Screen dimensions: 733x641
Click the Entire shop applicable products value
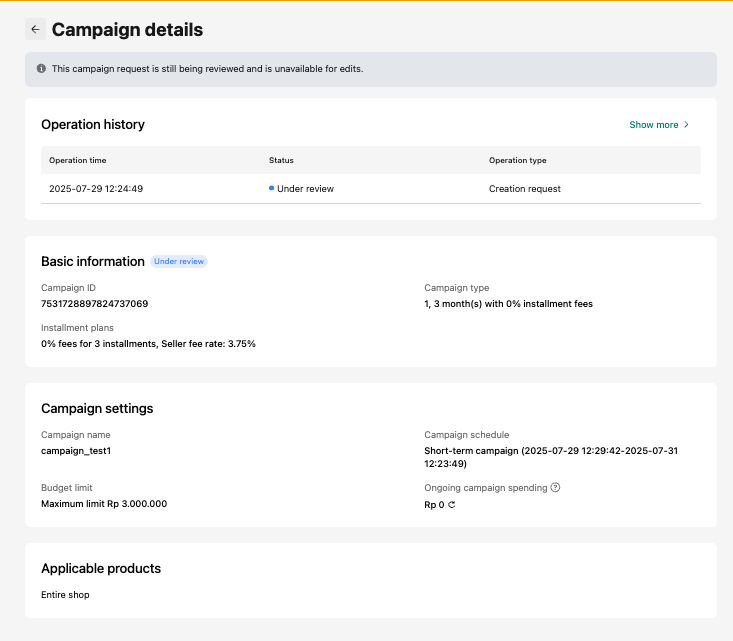[65, 595]
